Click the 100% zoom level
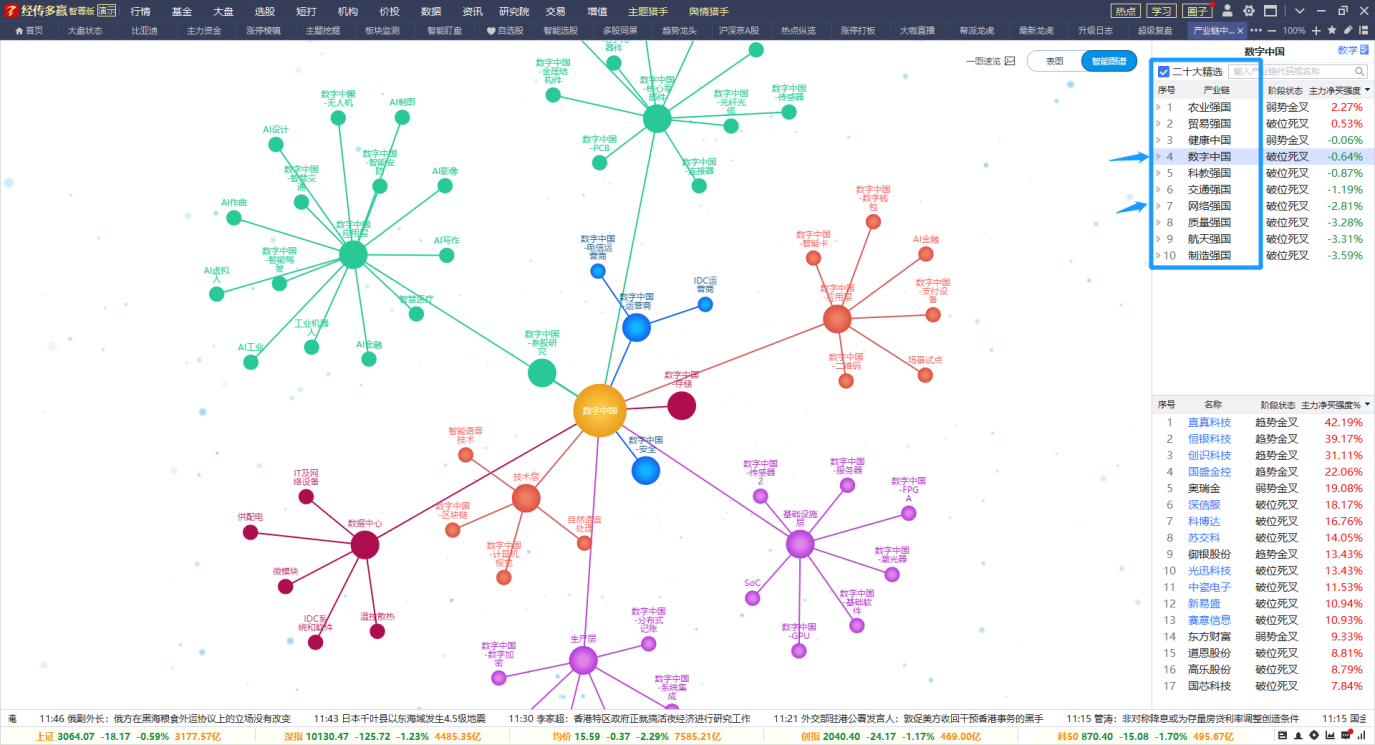Screen dimensions: 1375x745 [1294, 31]
